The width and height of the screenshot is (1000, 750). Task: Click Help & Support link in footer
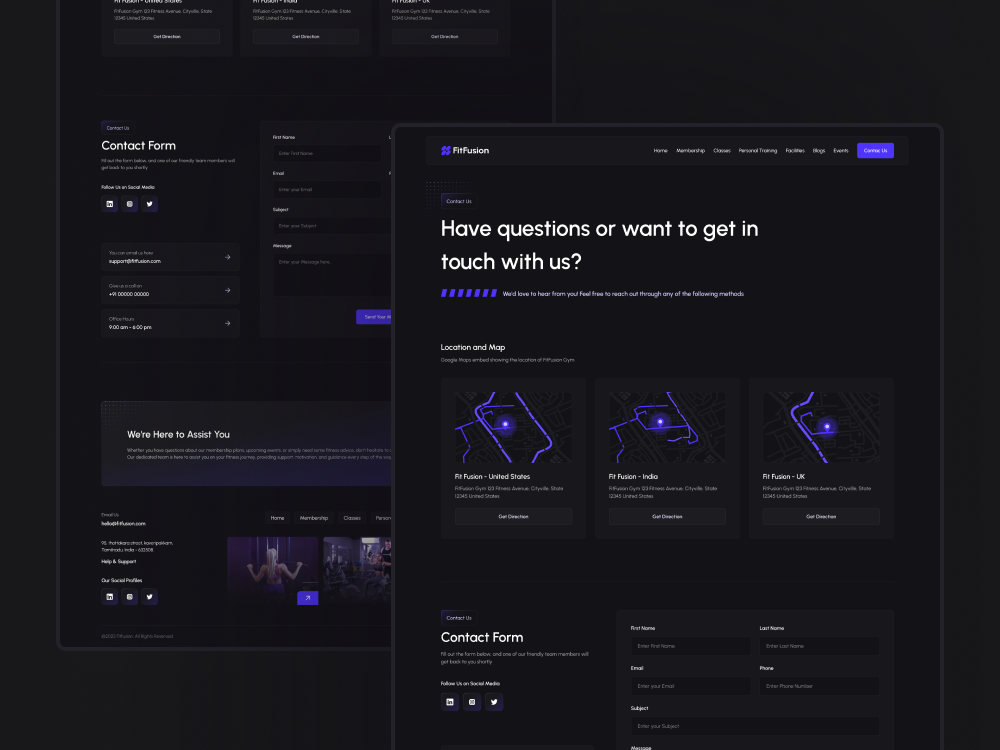click(119, 561)
